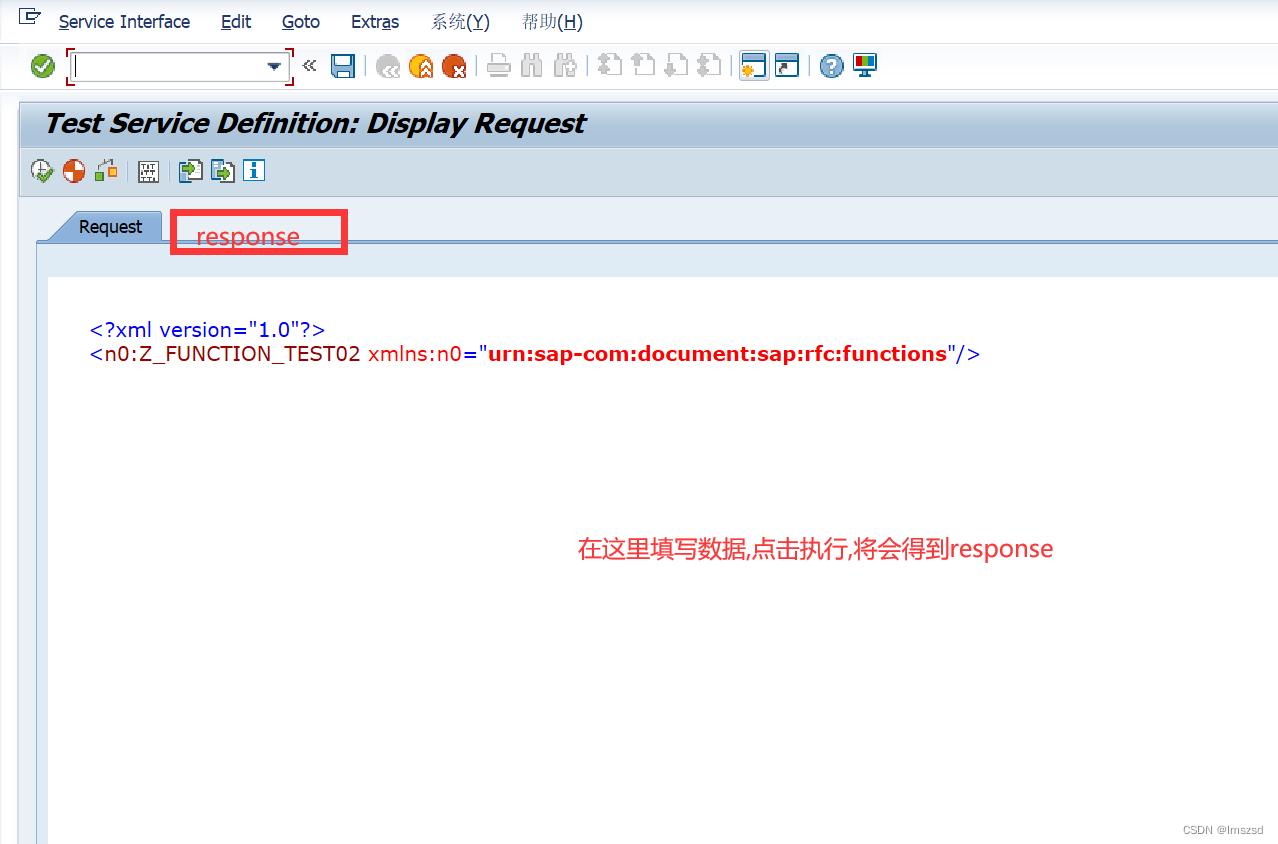Click the First Page icon
Image resolution: width=1278 pixels, height=844 pixels.
click(609, 66)
